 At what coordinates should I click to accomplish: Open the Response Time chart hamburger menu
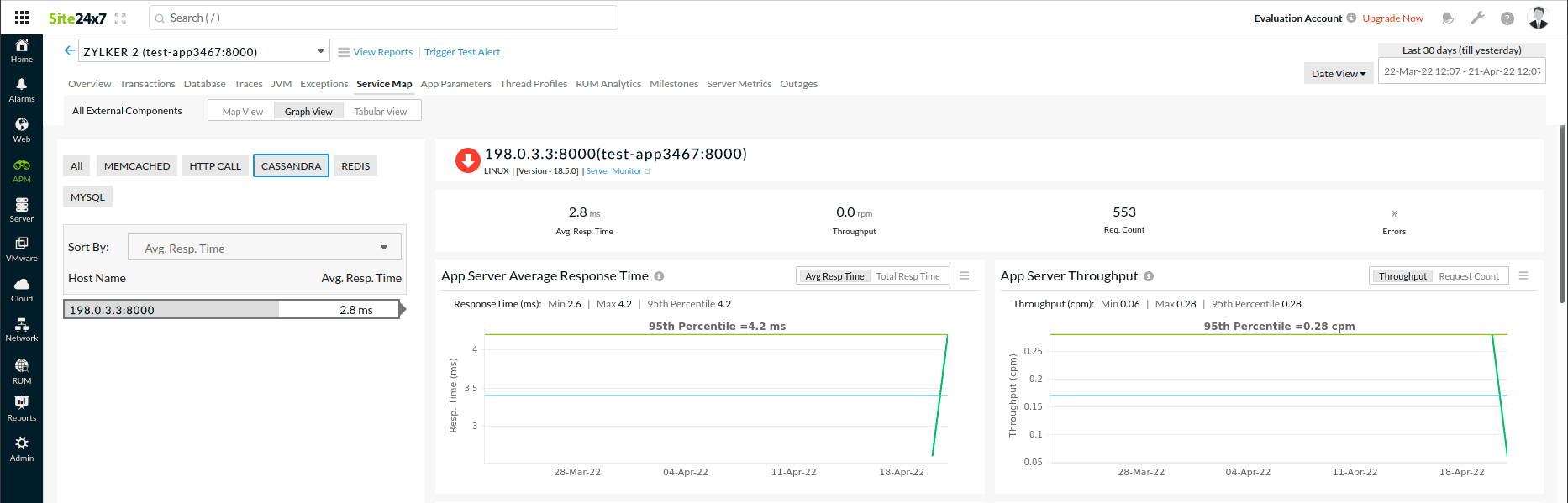tap(965, 275)
